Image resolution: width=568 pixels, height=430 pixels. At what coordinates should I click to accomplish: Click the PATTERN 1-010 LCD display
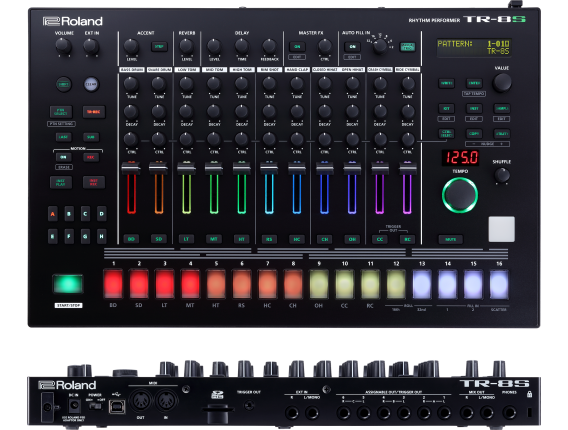474,47
